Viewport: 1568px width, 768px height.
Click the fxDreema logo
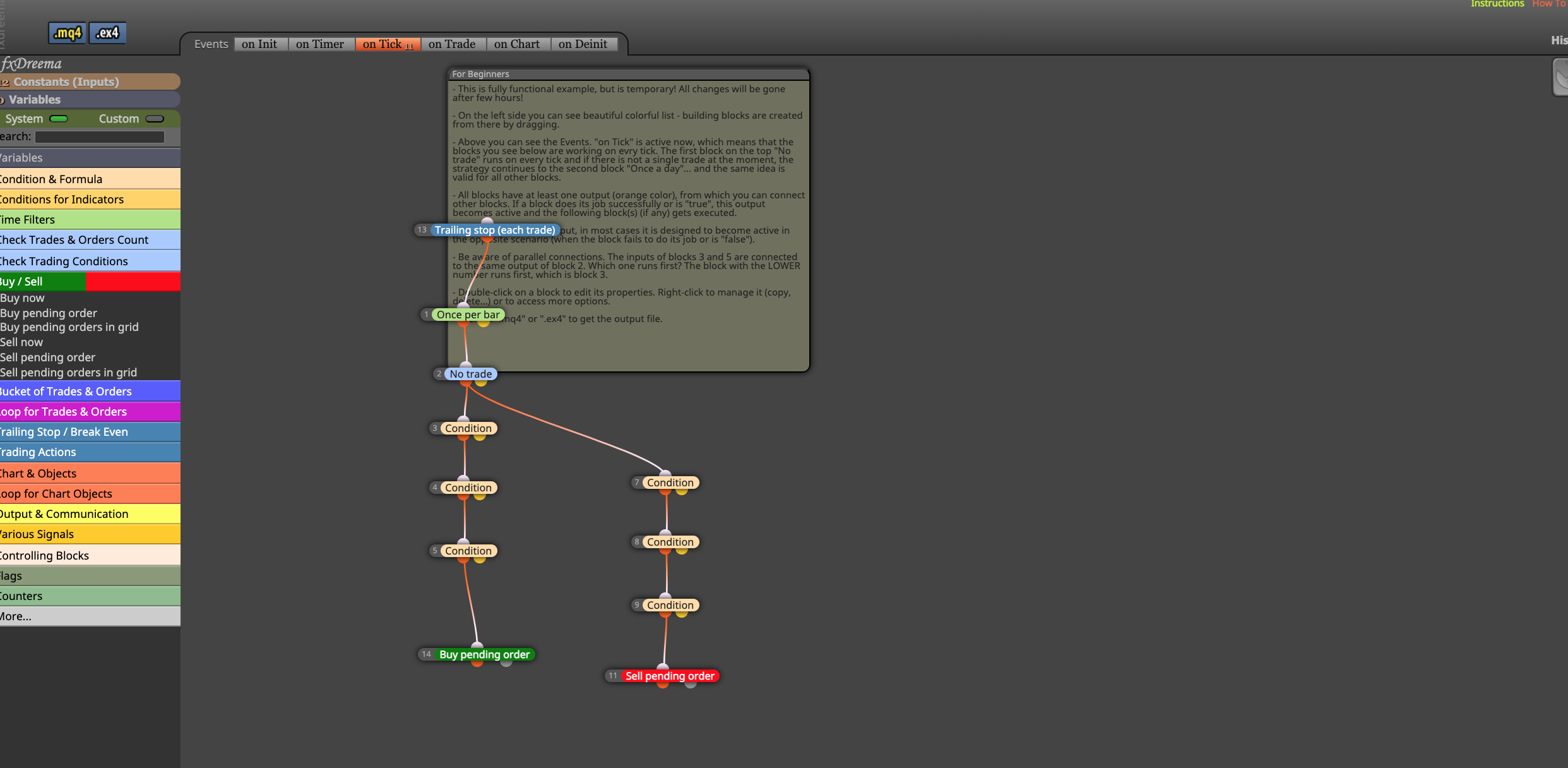[32, 64]
